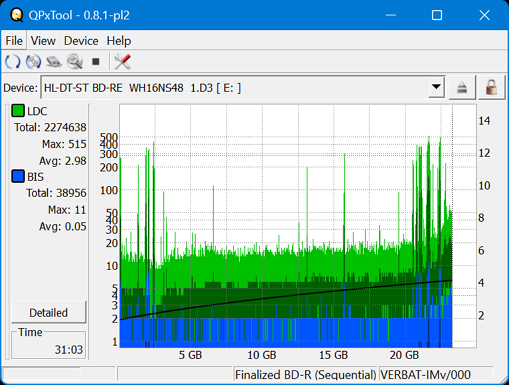Image resolution: width=509 pixels, height=385 pixels.
Task: Click the Finalized BD-R (Sequential) status field
Action: click(305, 374)
